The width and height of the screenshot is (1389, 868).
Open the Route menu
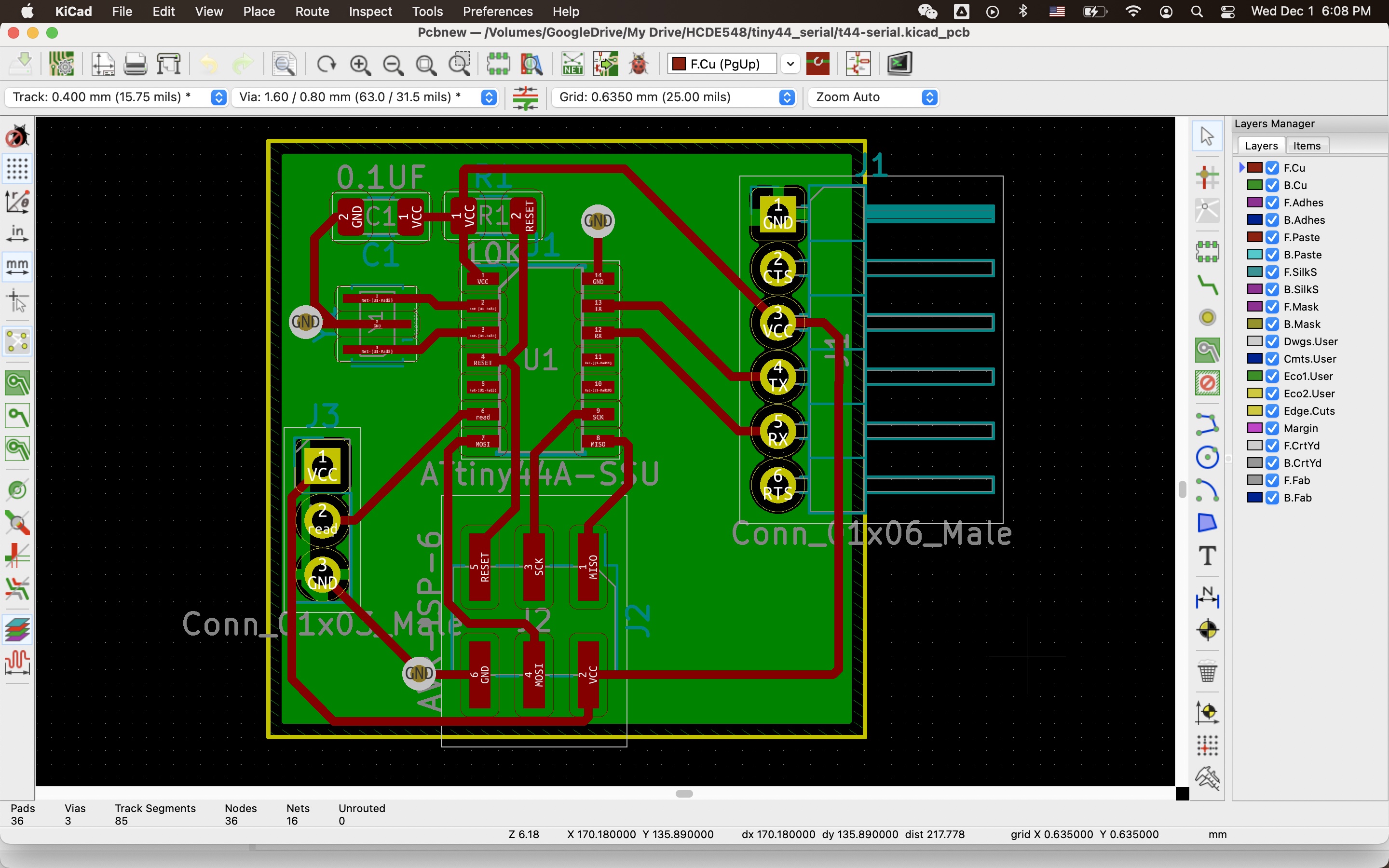[x=312, y=12]
